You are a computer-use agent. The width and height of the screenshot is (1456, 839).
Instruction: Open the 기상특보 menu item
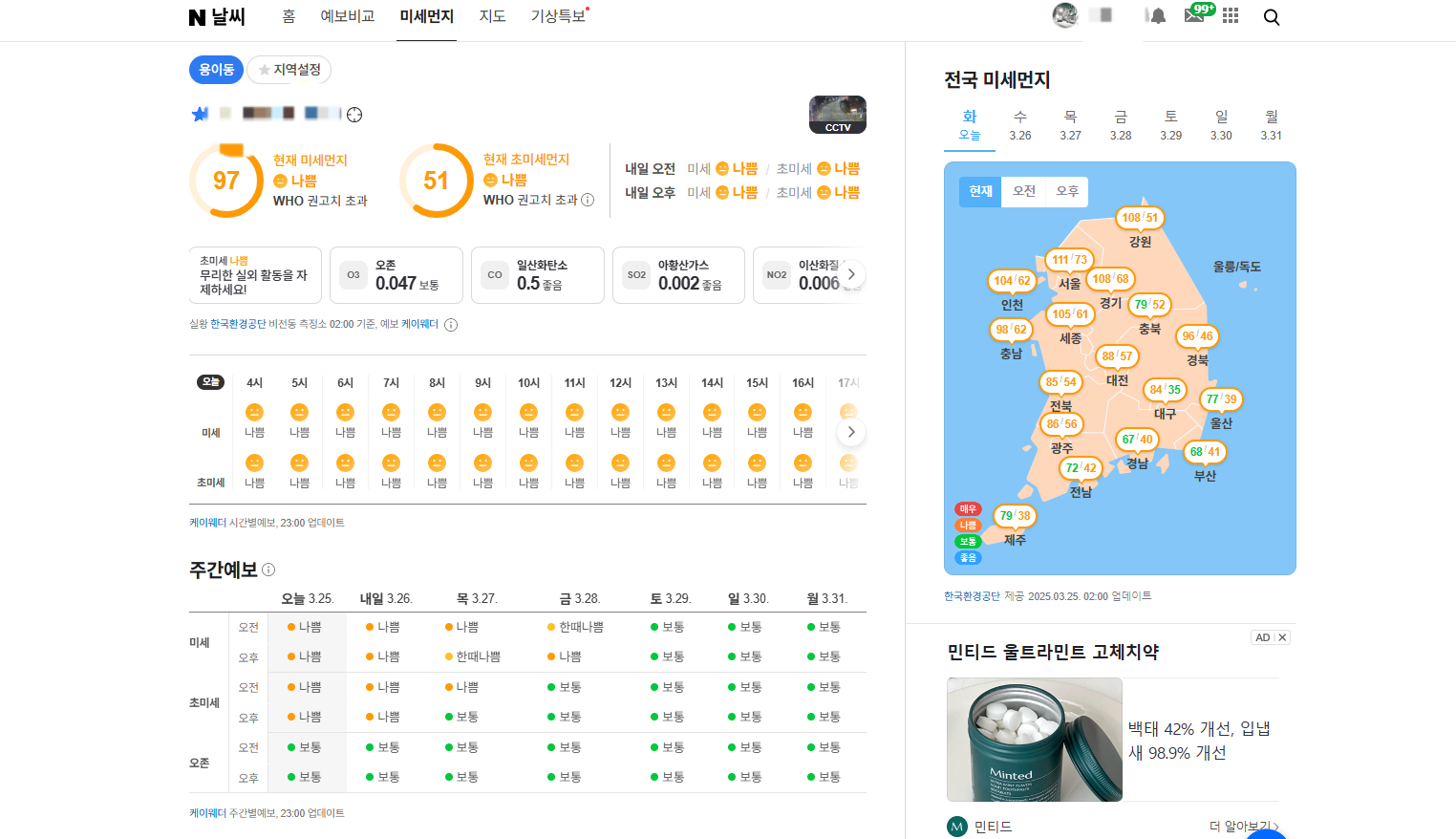(x=557, y=16)
